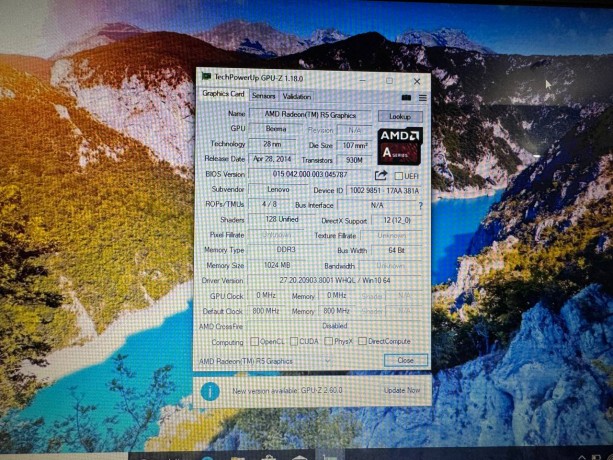613x460 pixels.
Task: Click the Memory Size value 1024 MB
Action: [277, 265]
